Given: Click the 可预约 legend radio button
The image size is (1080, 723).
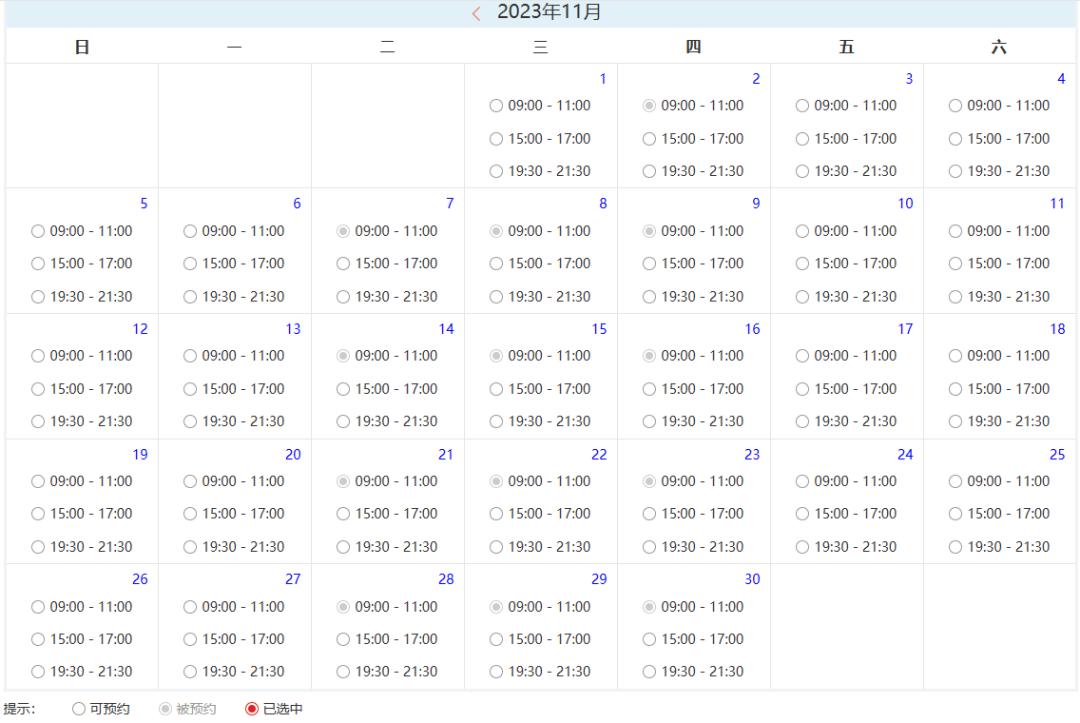Looking at the screenshot, I should pos(79,709).
